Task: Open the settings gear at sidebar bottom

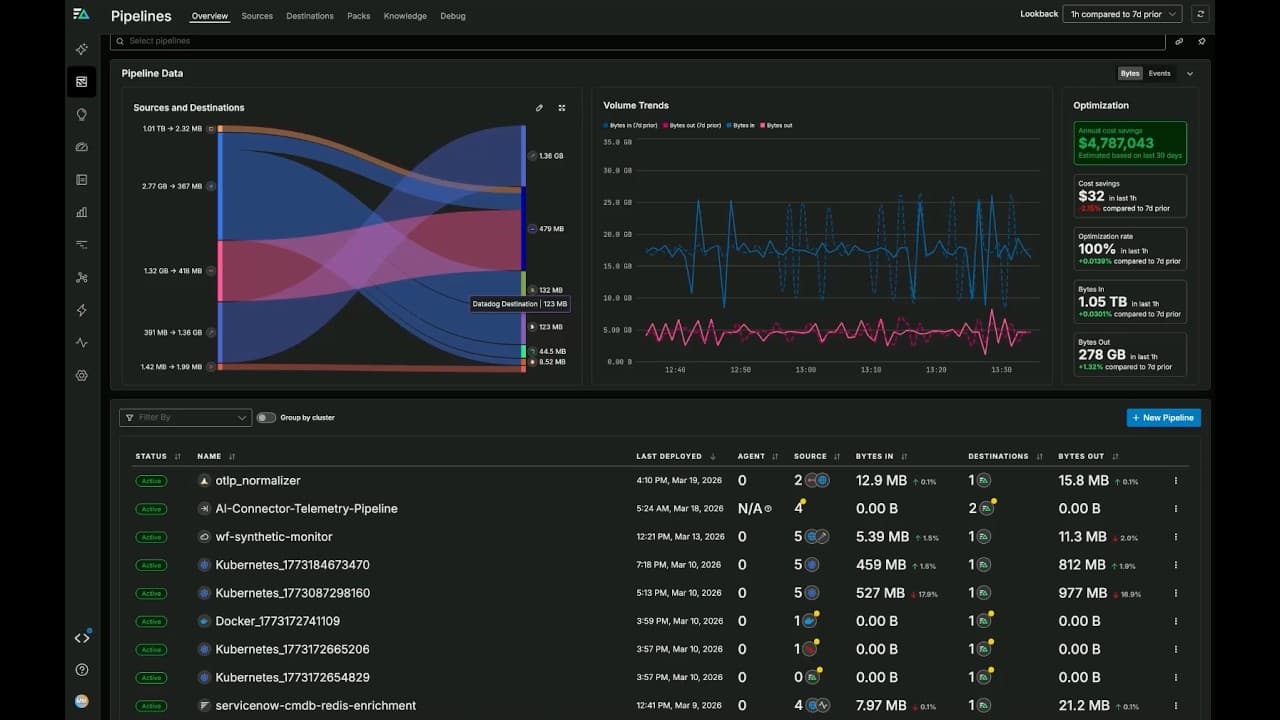Action: pyautogui.click(x=82, y=375)
